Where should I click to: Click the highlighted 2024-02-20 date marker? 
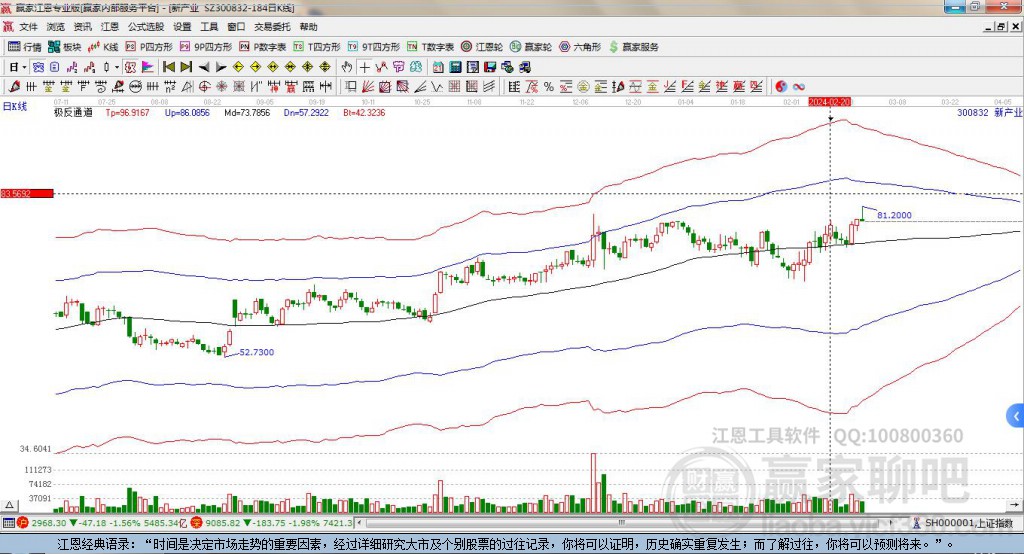point(830,102)
